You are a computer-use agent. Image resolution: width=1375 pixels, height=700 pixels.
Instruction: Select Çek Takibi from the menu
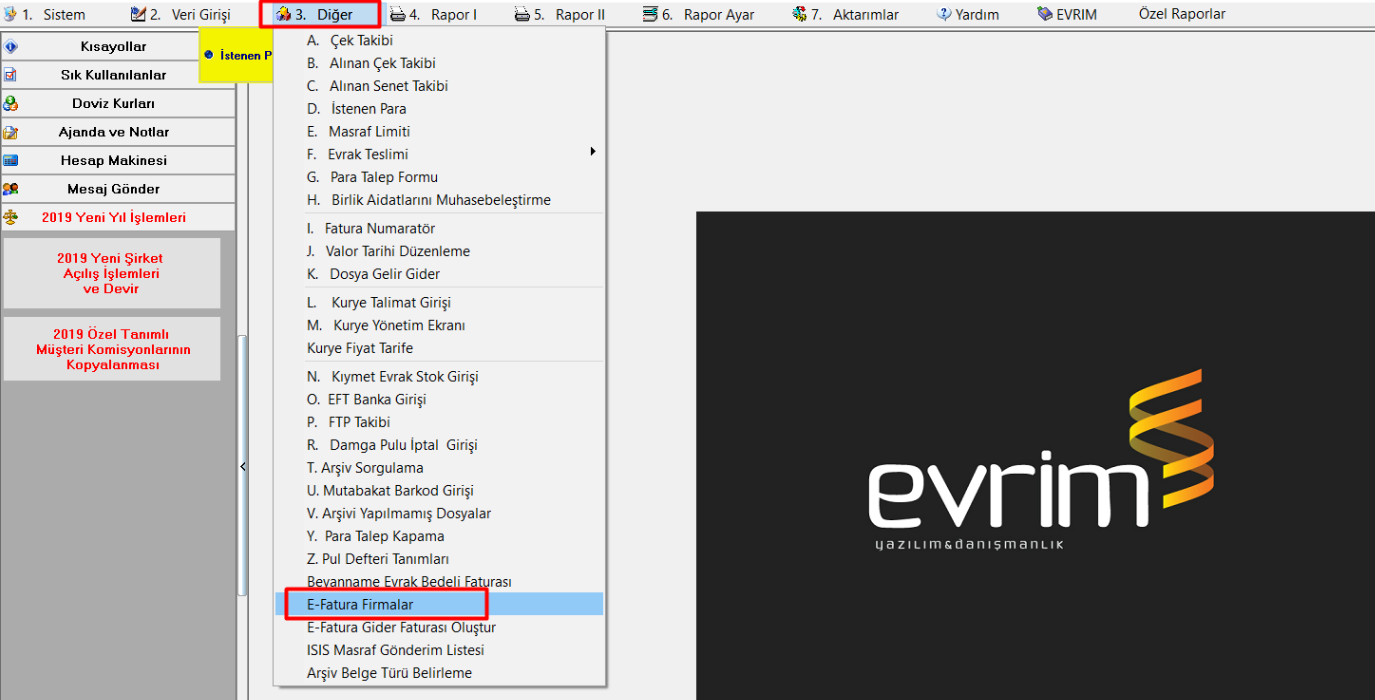coord(440,40)
